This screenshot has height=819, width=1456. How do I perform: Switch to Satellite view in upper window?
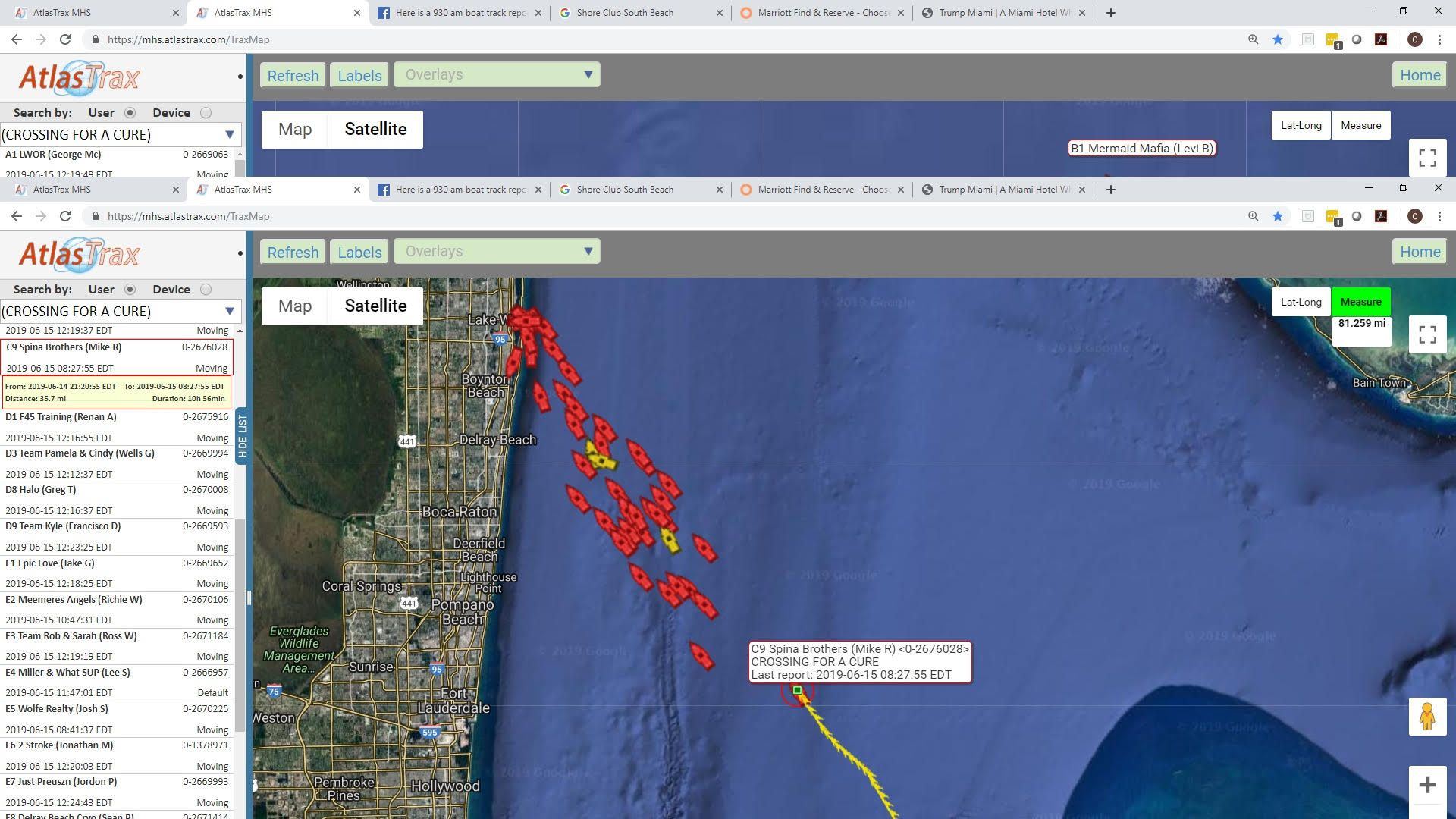pos(375,129)
